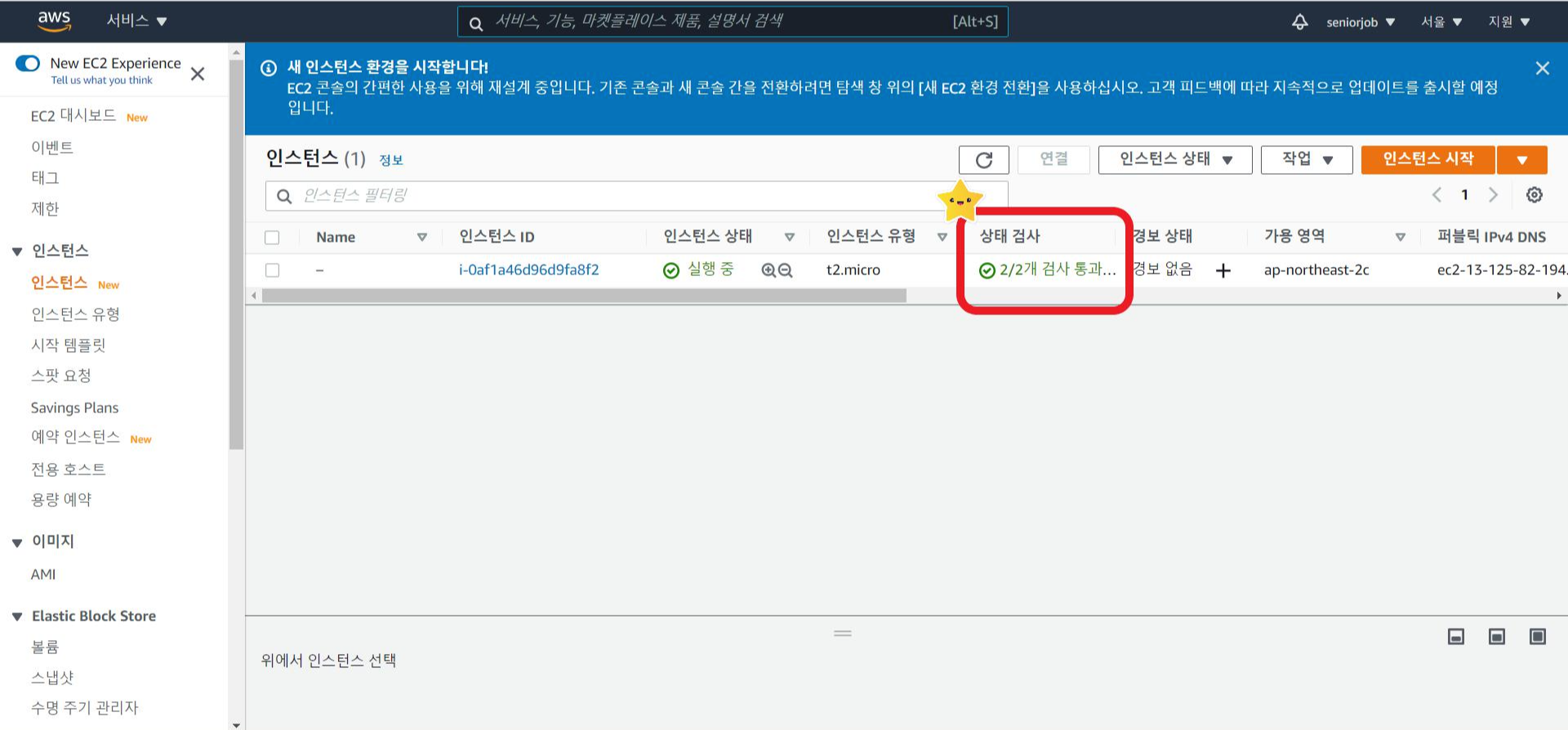
Task: Open AMI in the sidebar
Action: pos(43,574)
